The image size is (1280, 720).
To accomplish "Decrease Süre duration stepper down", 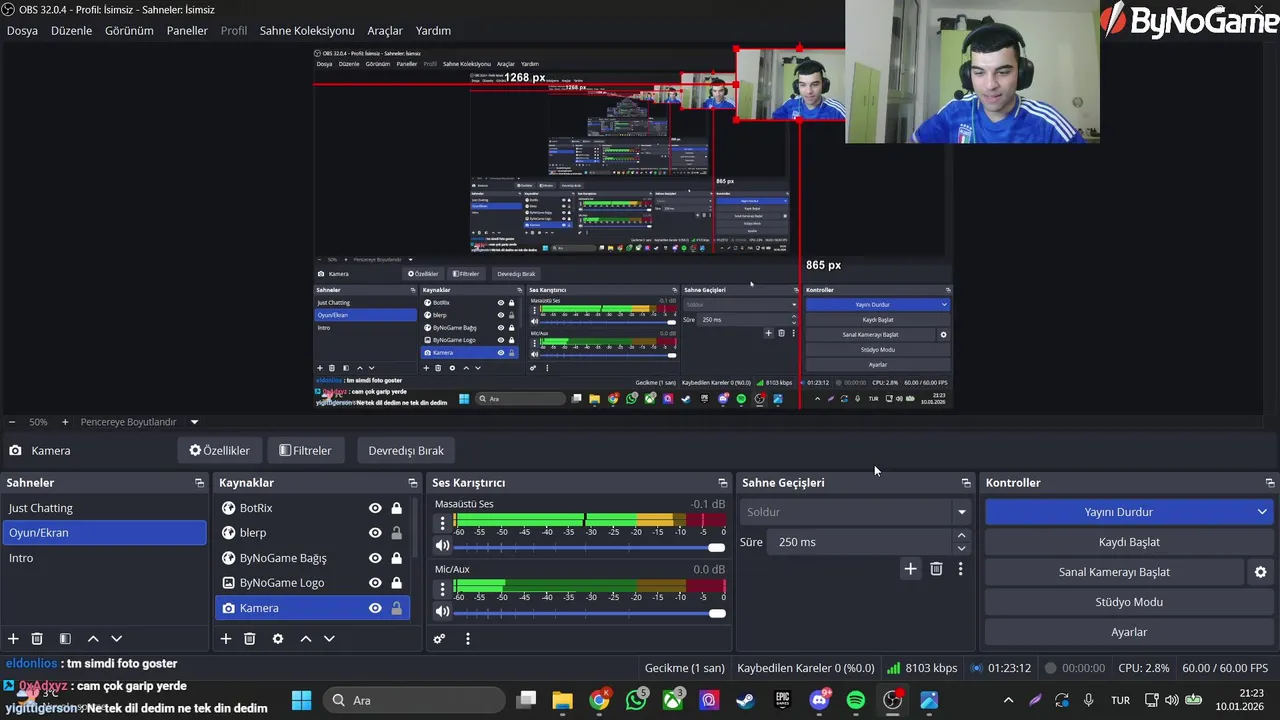I will (x=961, y=548).
